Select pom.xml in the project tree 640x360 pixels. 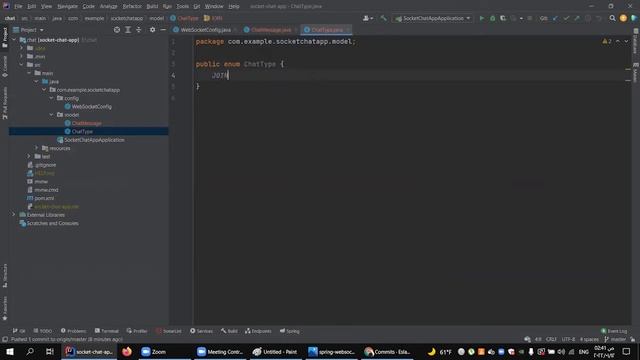click(x=44, y=198)
